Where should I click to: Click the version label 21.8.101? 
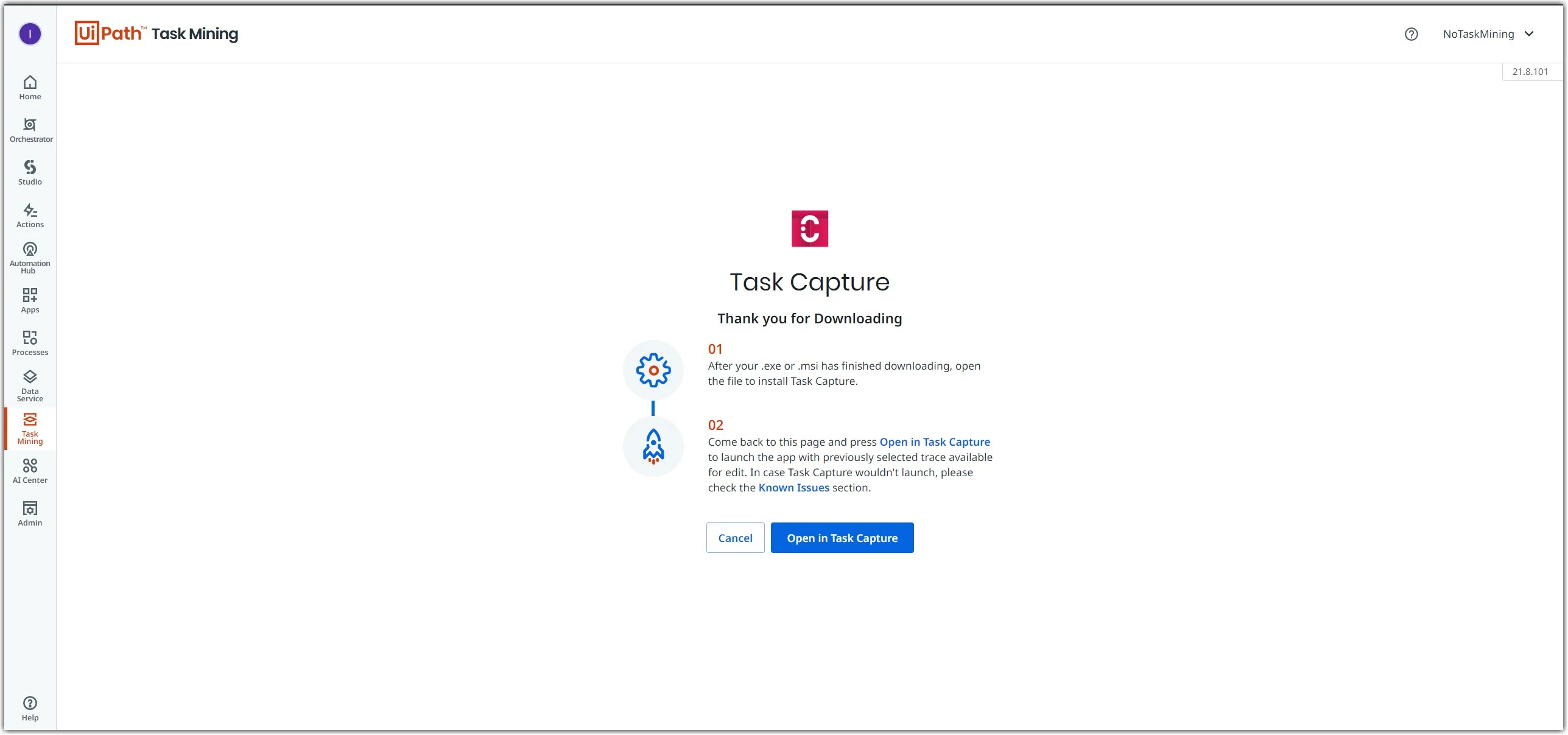[x=1530, y=71]
